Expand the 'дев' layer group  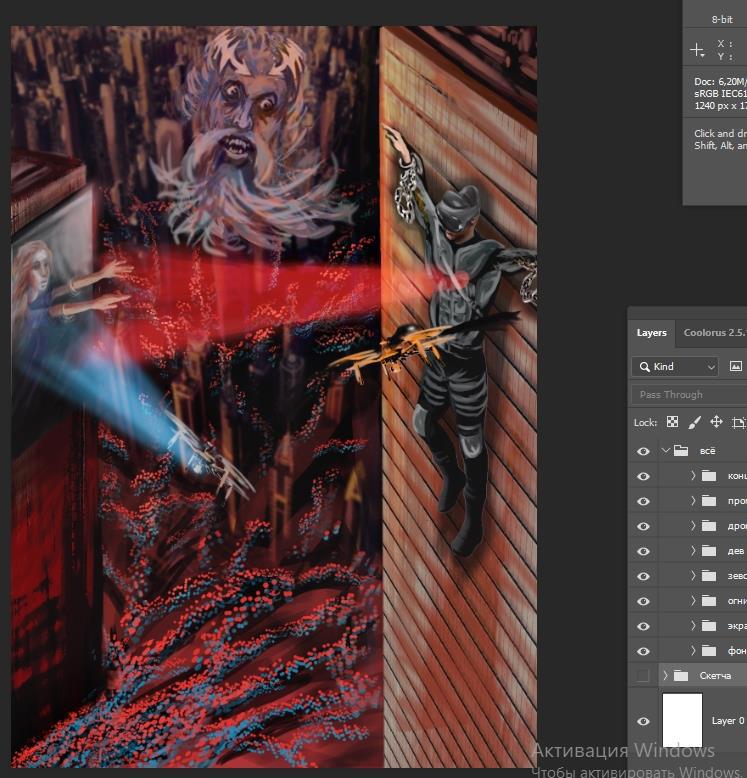point(693,551)
